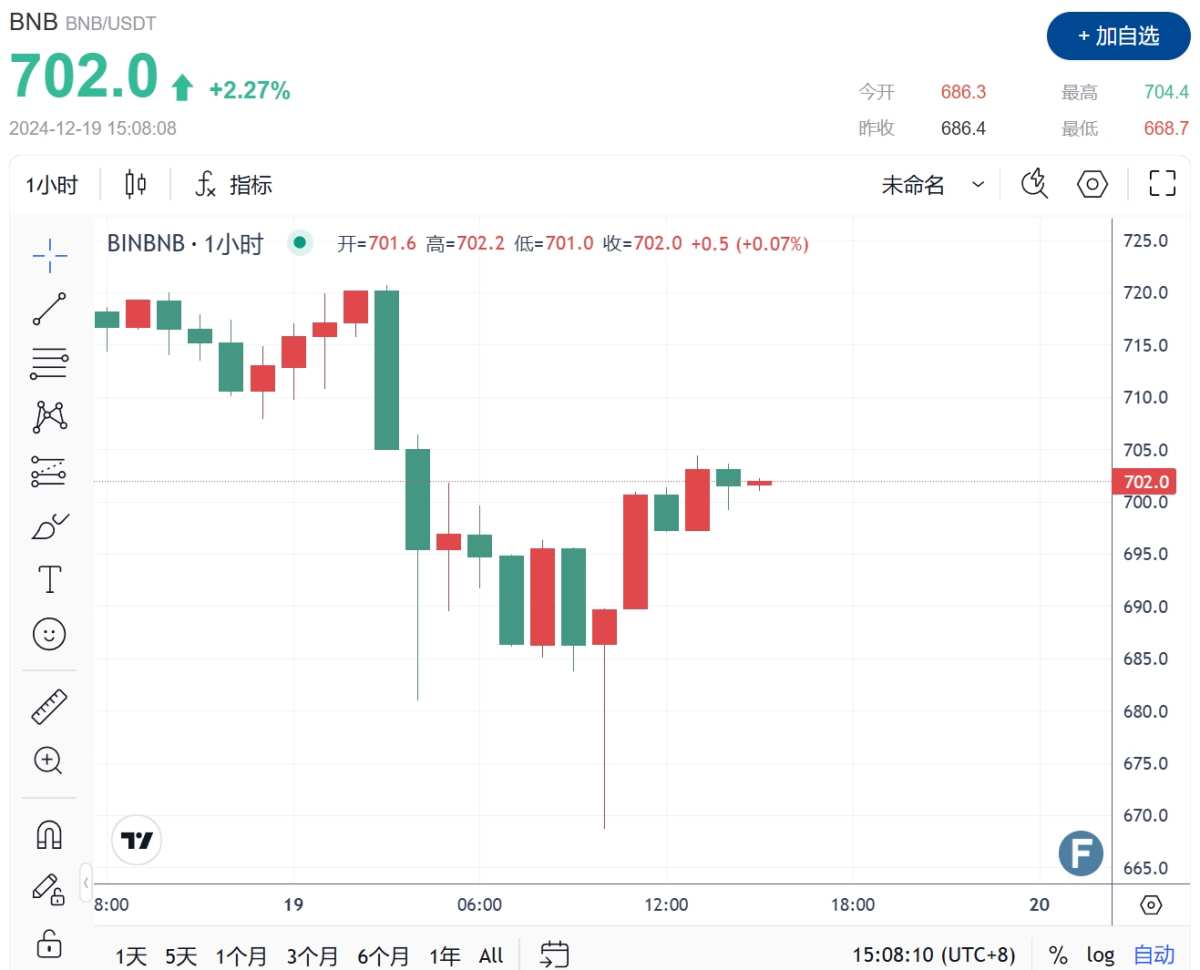Screen dimensions: 1200x970
Task: Select the ruler measure tool
Action: pyautogui.click(x=49, y=706)
